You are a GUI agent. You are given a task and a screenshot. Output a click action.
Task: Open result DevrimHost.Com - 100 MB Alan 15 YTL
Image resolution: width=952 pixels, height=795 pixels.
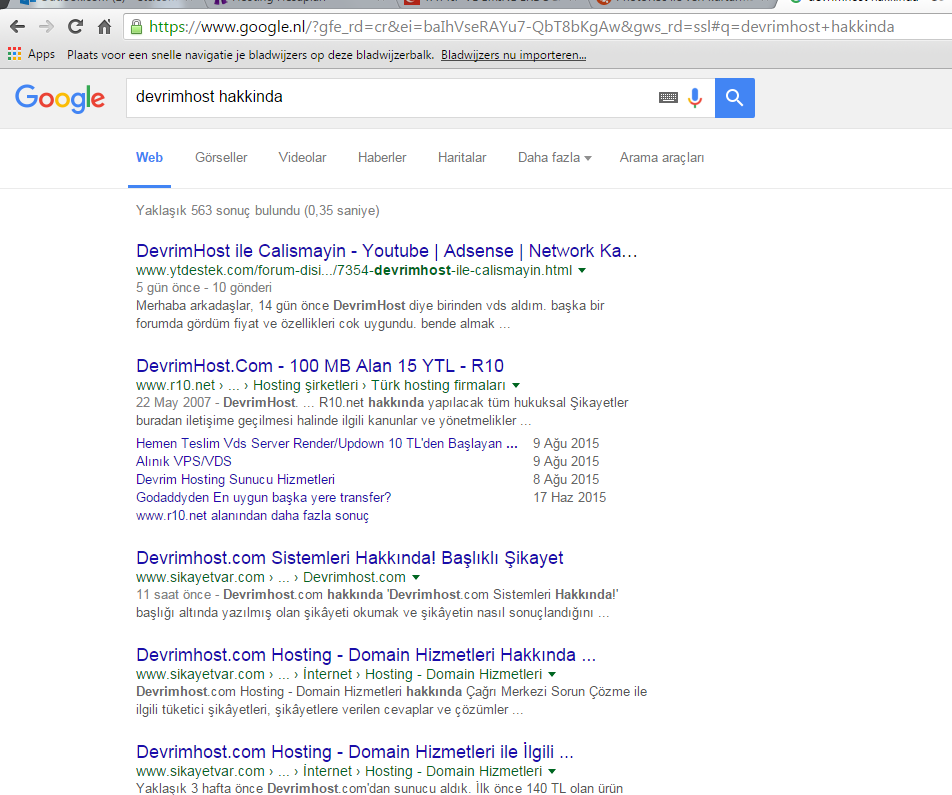coord(320,366)
